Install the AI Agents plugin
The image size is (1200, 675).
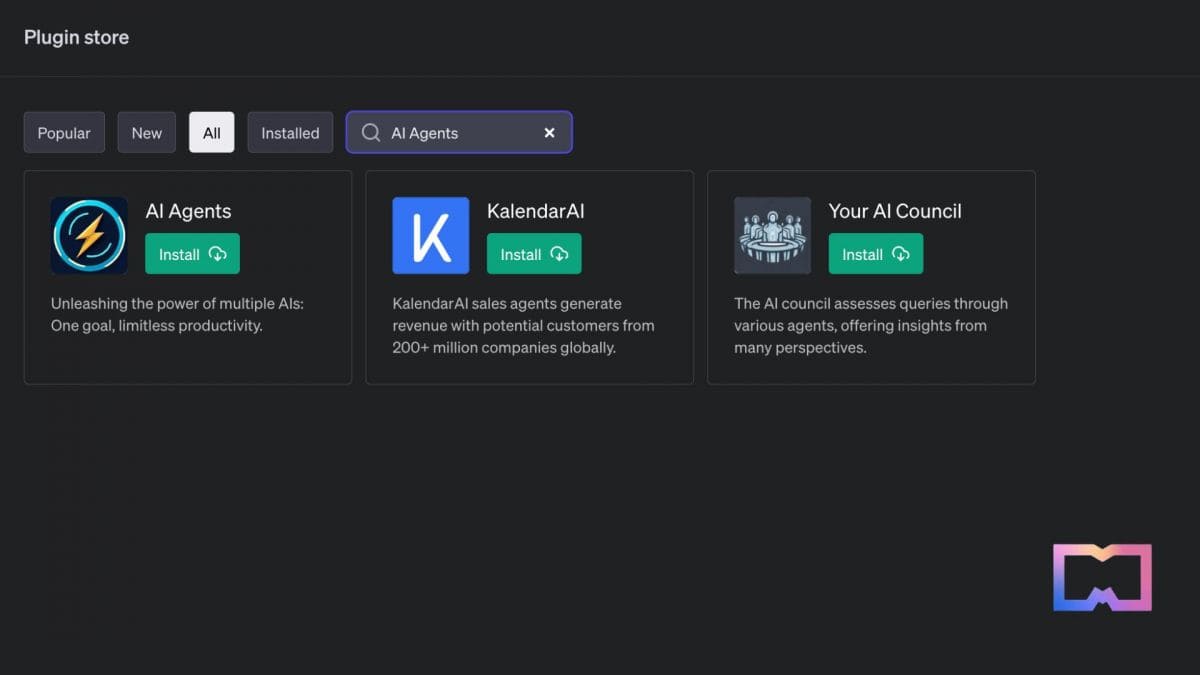point(192,254)
